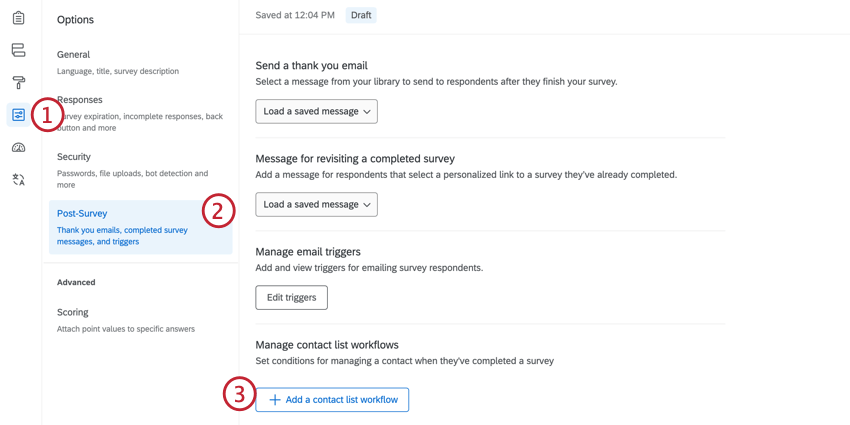Click the Draft status badge
Viewport: 850px width, 425px height.
pos(361,15)
